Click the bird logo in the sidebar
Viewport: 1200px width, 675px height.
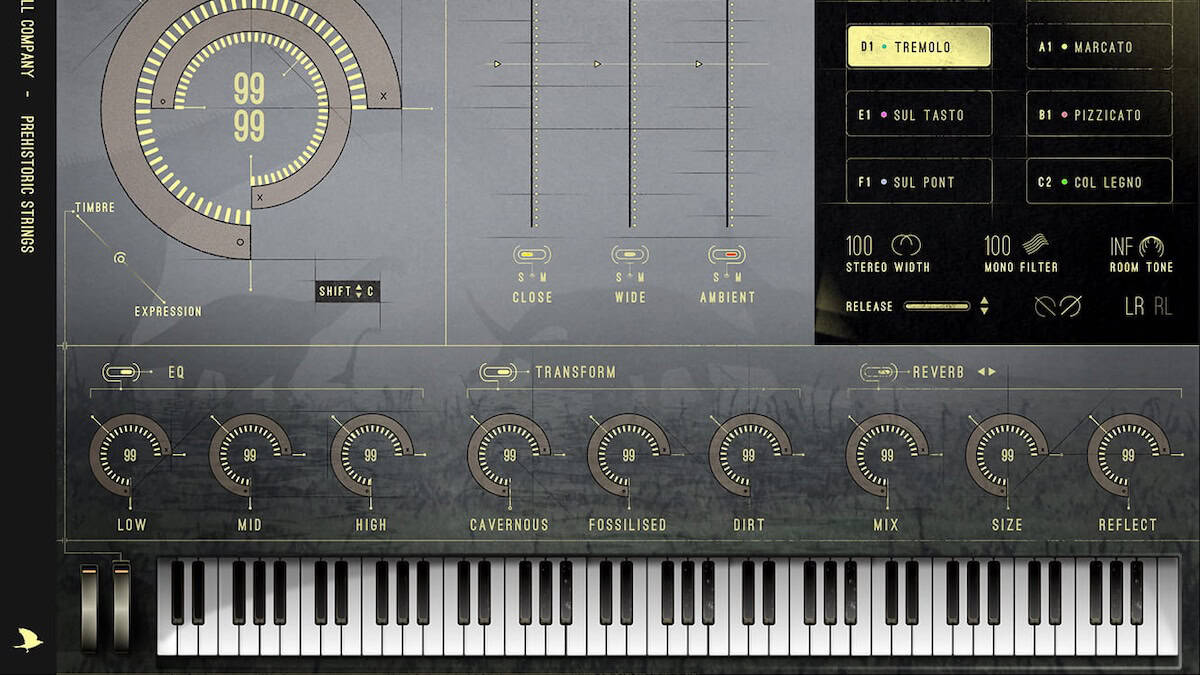tap(27, 639)
